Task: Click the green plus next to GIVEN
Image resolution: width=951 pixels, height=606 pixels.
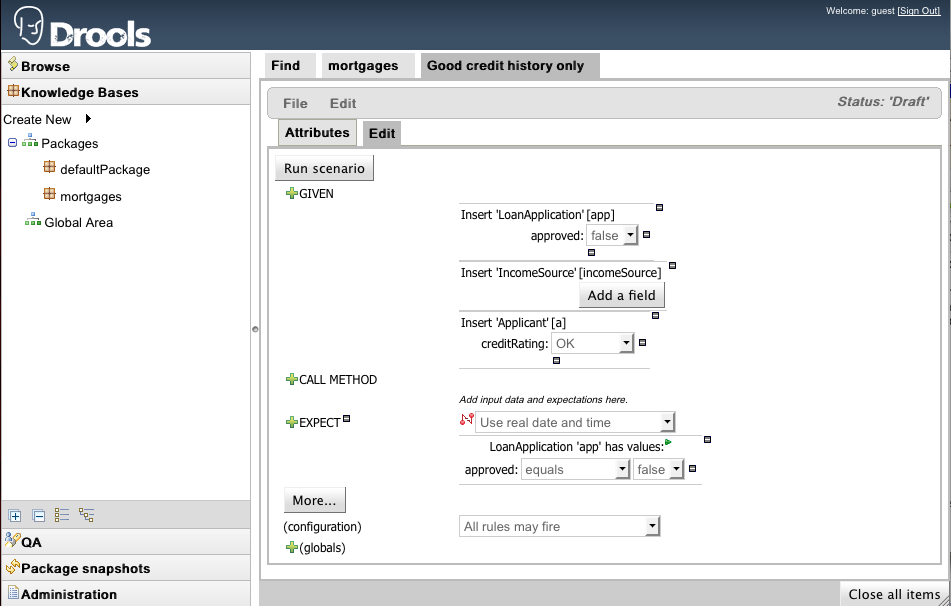Action: (292, 194)
